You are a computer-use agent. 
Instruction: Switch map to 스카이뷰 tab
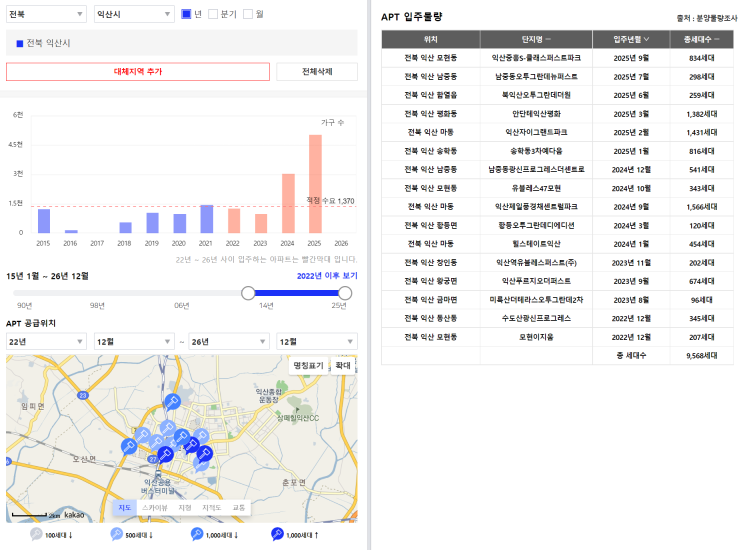(155, 507)
